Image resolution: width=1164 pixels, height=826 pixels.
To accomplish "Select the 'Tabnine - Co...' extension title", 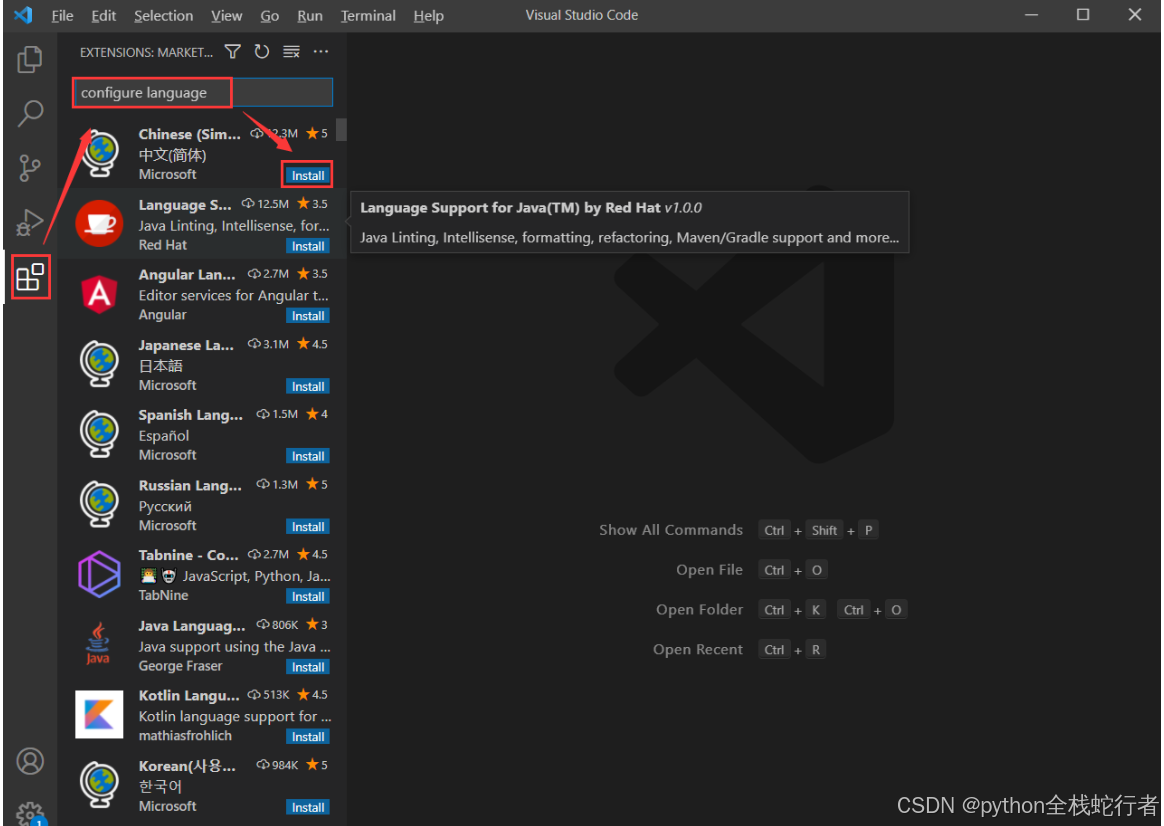I will click(x=189, y=555).
